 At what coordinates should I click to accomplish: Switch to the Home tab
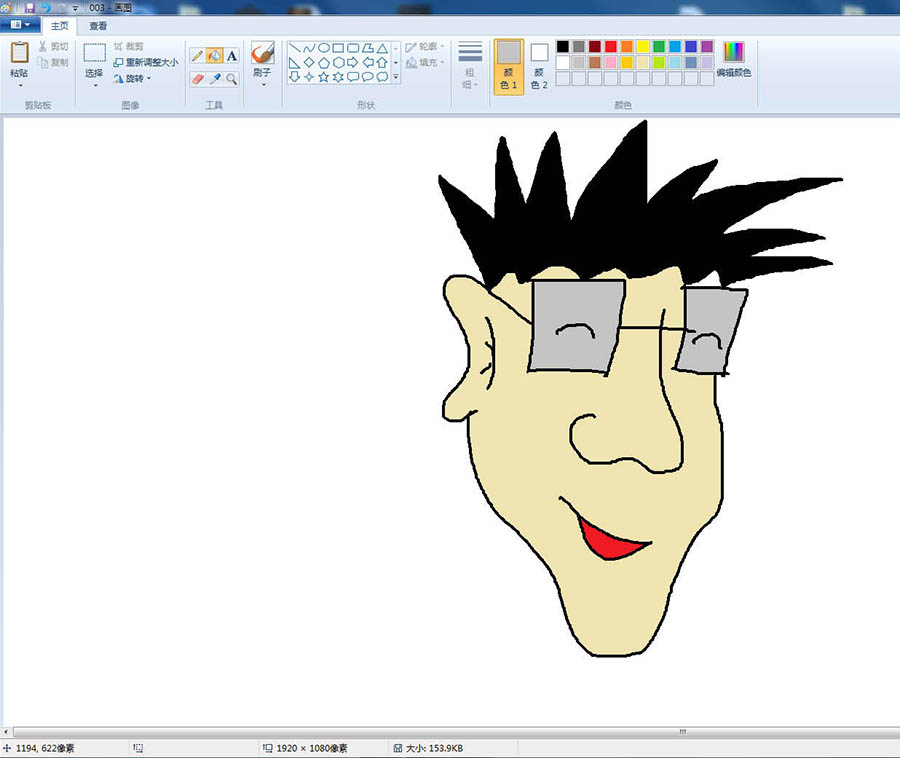pos(60,26)
